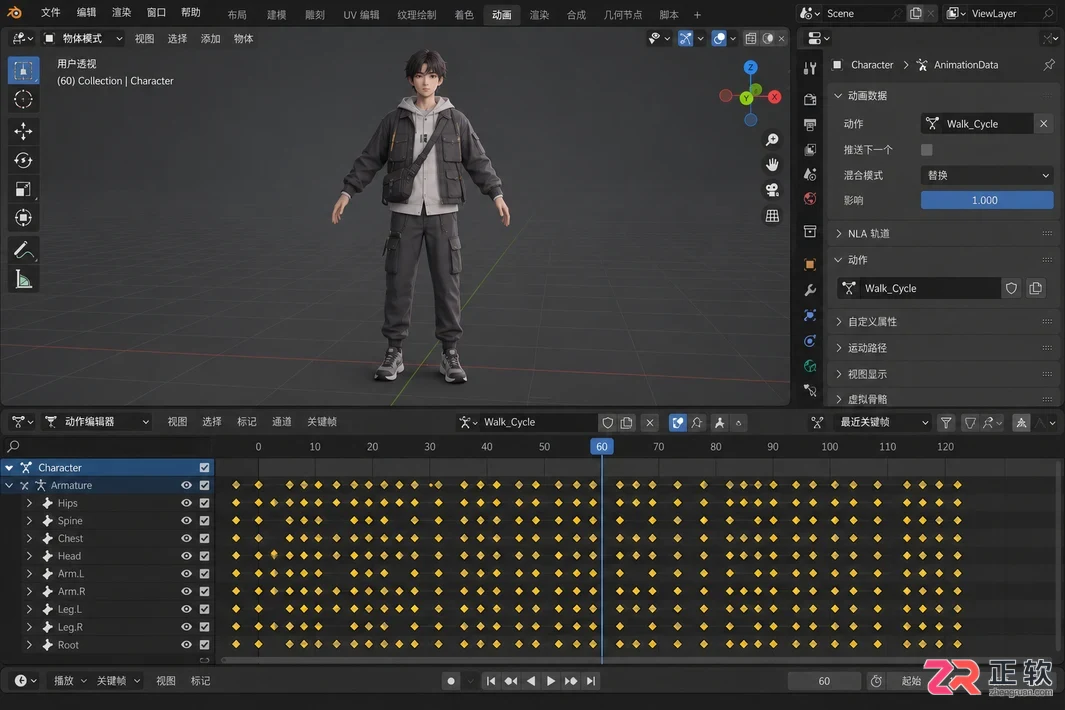Unlink Walk_Cycle action in animation data
The height and width of the screenshot is (710, 1065).
pyautogui.click(x=1044, y=124)
